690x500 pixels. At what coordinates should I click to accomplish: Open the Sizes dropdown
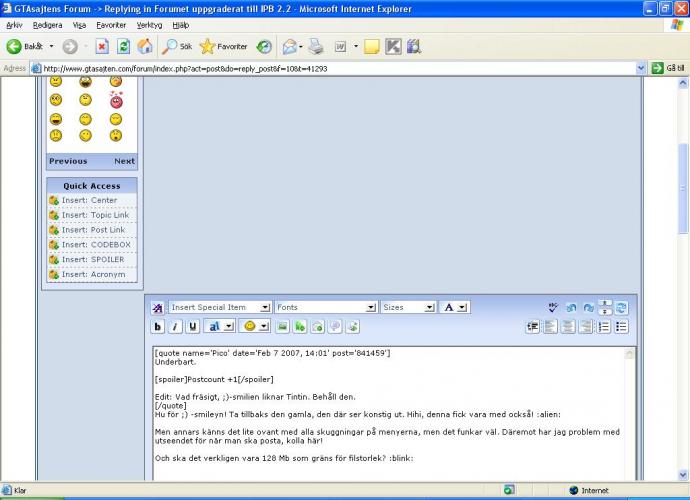(x=407, y=307)
